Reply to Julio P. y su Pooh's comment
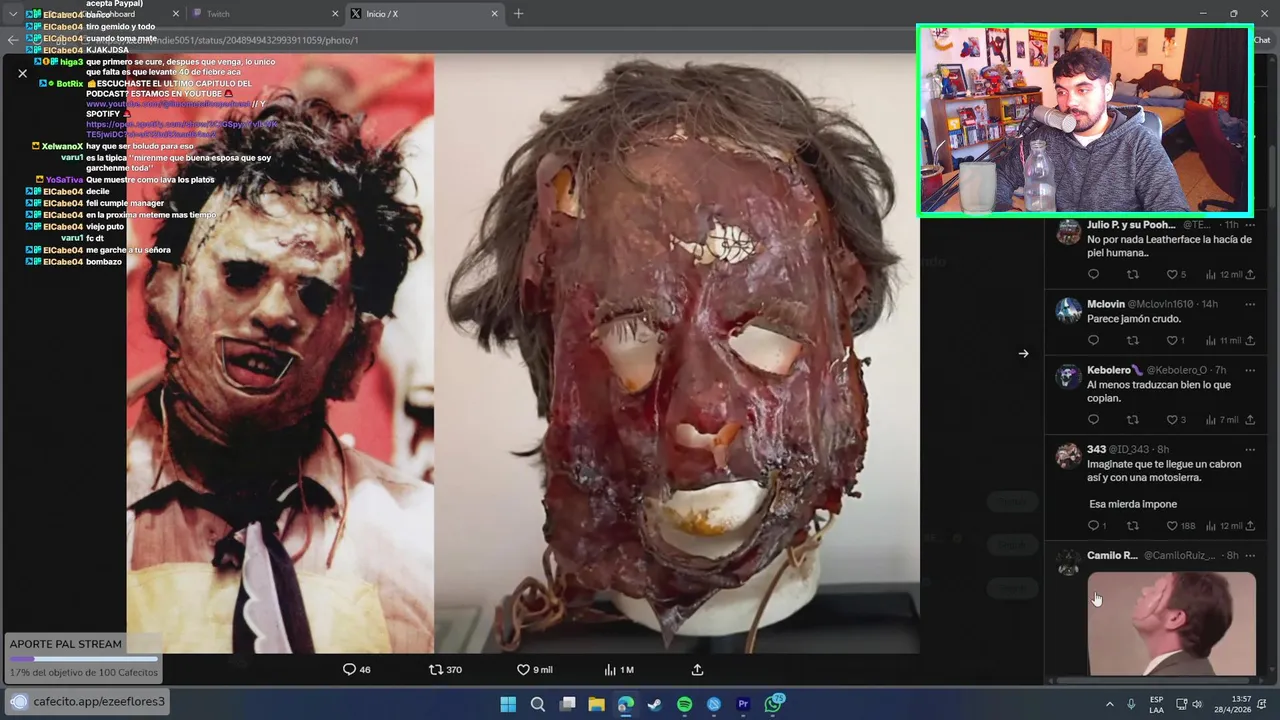 [x=1093, y=274]
